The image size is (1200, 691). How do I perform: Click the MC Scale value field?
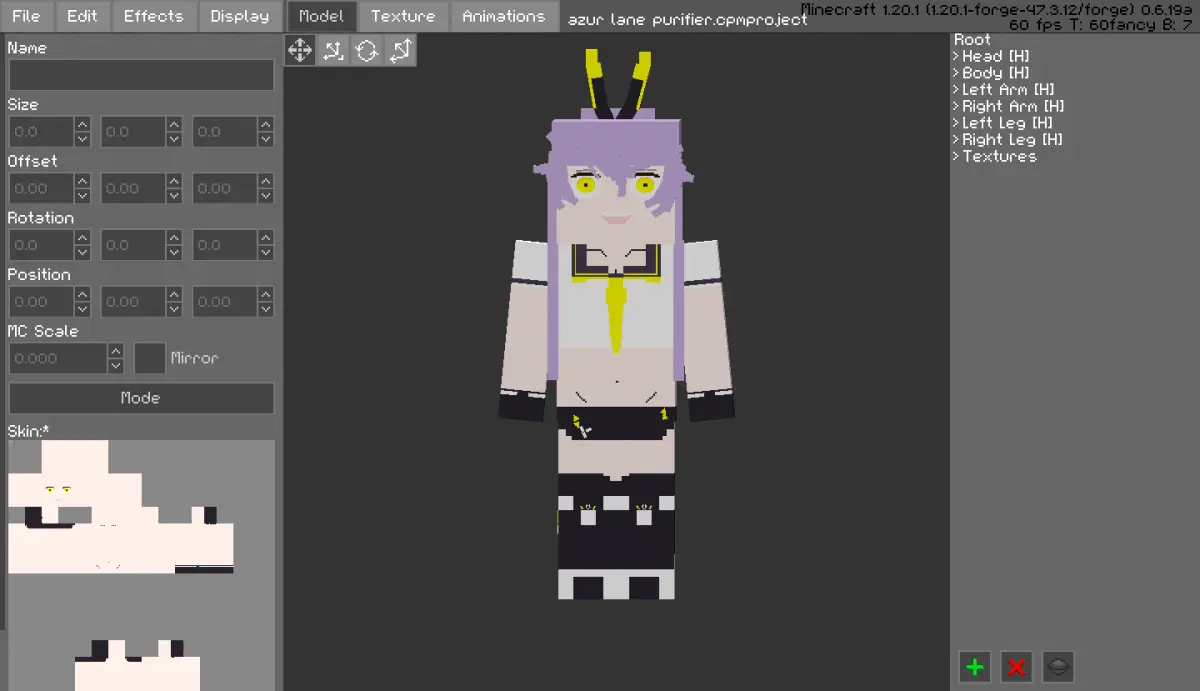57,358
